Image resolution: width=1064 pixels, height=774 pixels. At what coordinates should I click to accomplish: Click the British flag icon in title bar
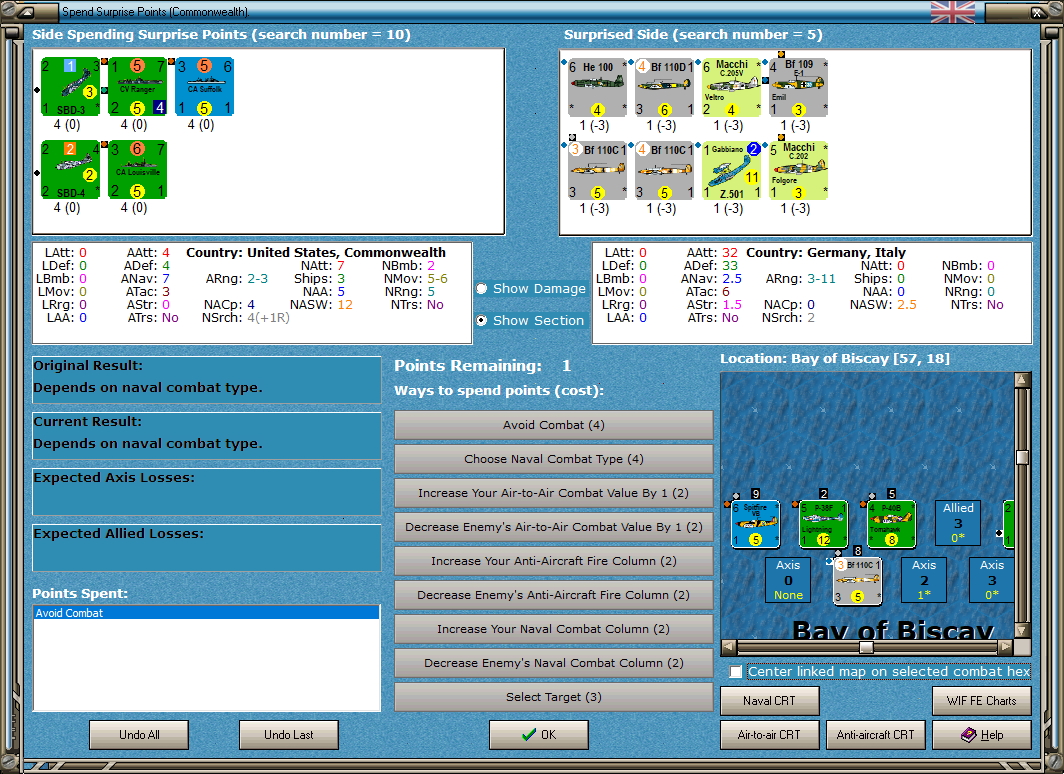point(953,12)
